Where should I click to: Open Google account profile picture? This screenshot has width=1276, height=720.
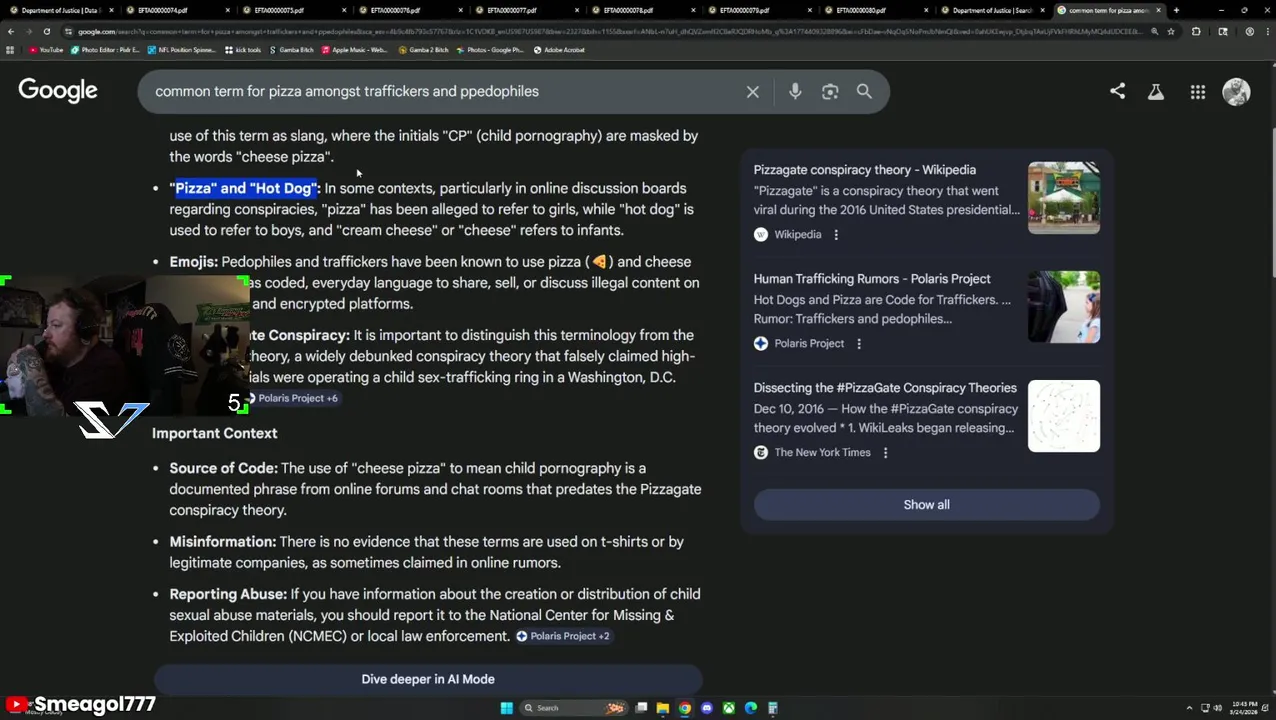tap(1236, 91)
